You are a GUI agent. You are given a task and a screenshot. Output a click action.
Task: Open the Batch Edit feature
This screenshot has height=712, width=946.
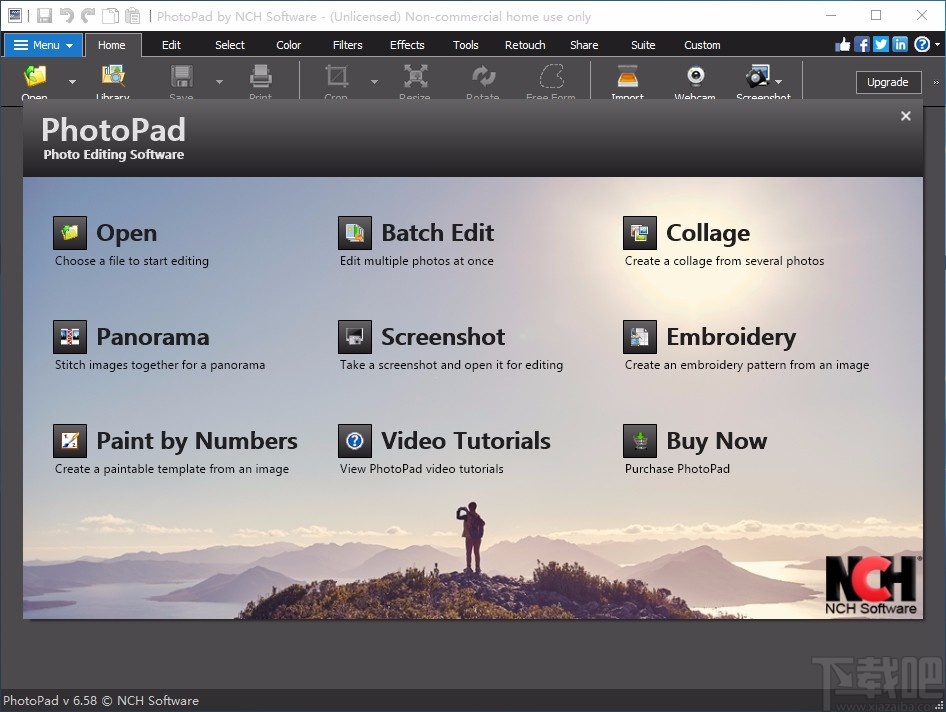point(437,232)
